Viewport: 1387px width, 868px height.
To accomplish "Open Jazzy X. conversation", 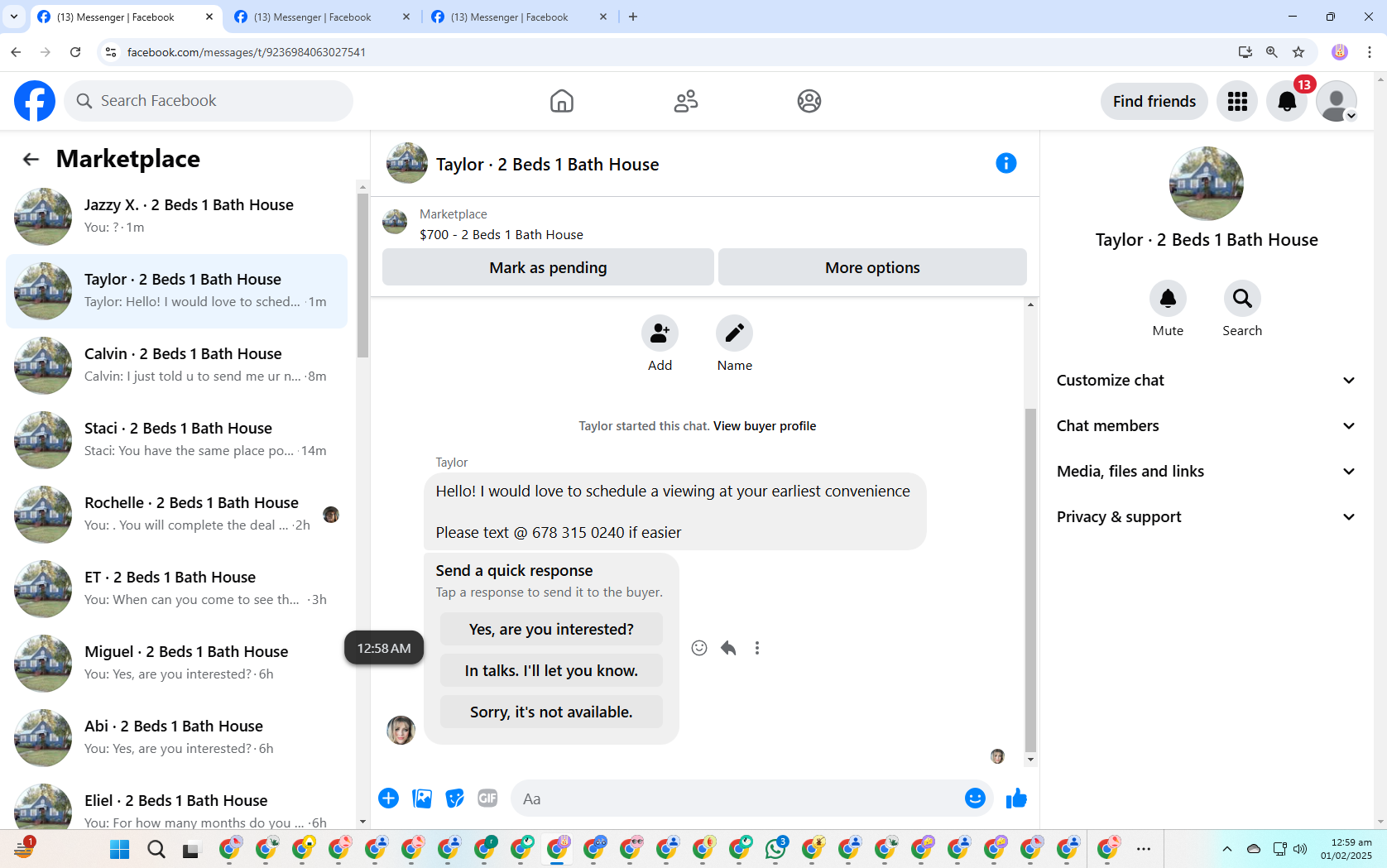I will (x=176, y=217).
